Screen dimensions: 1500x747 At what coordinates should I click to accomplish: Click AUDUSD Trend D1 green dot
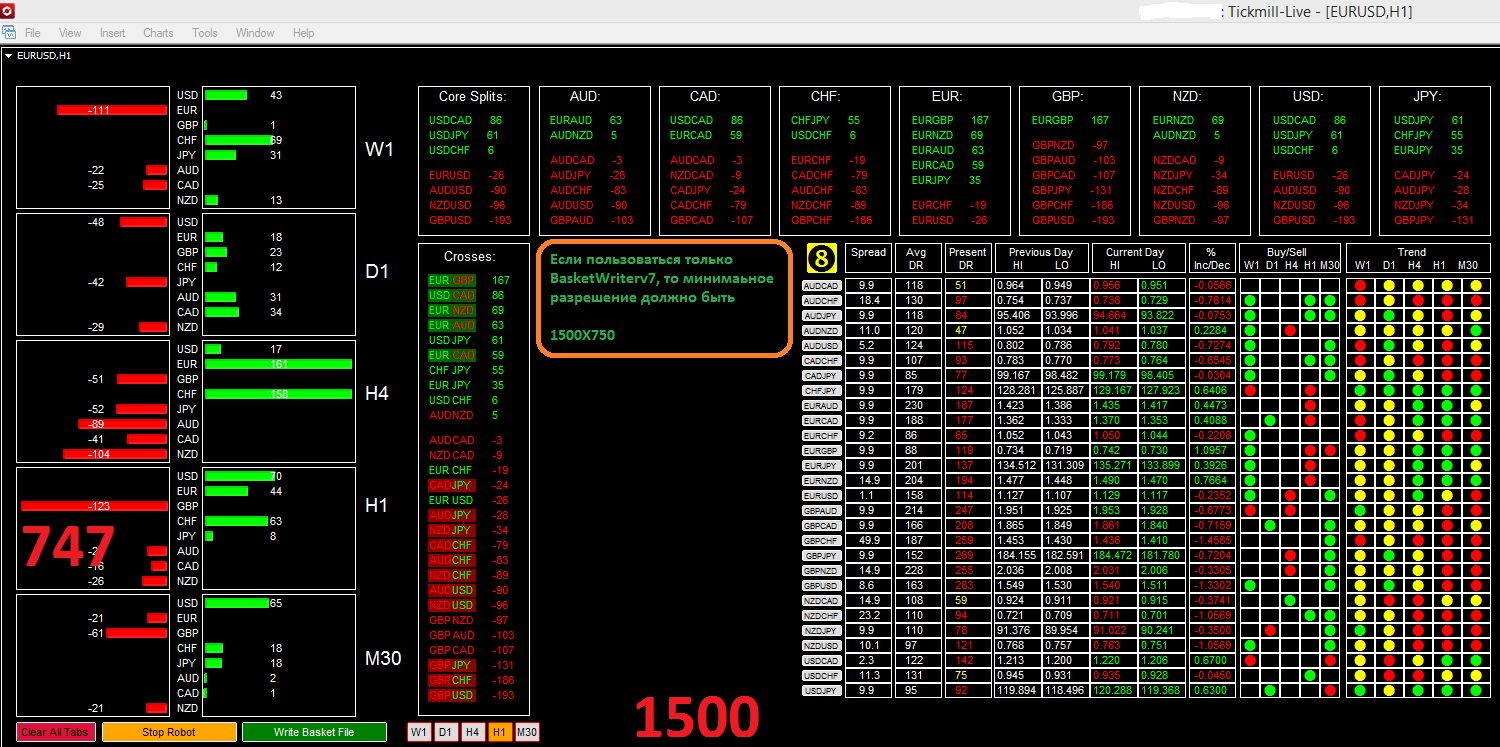[1389, 345]
